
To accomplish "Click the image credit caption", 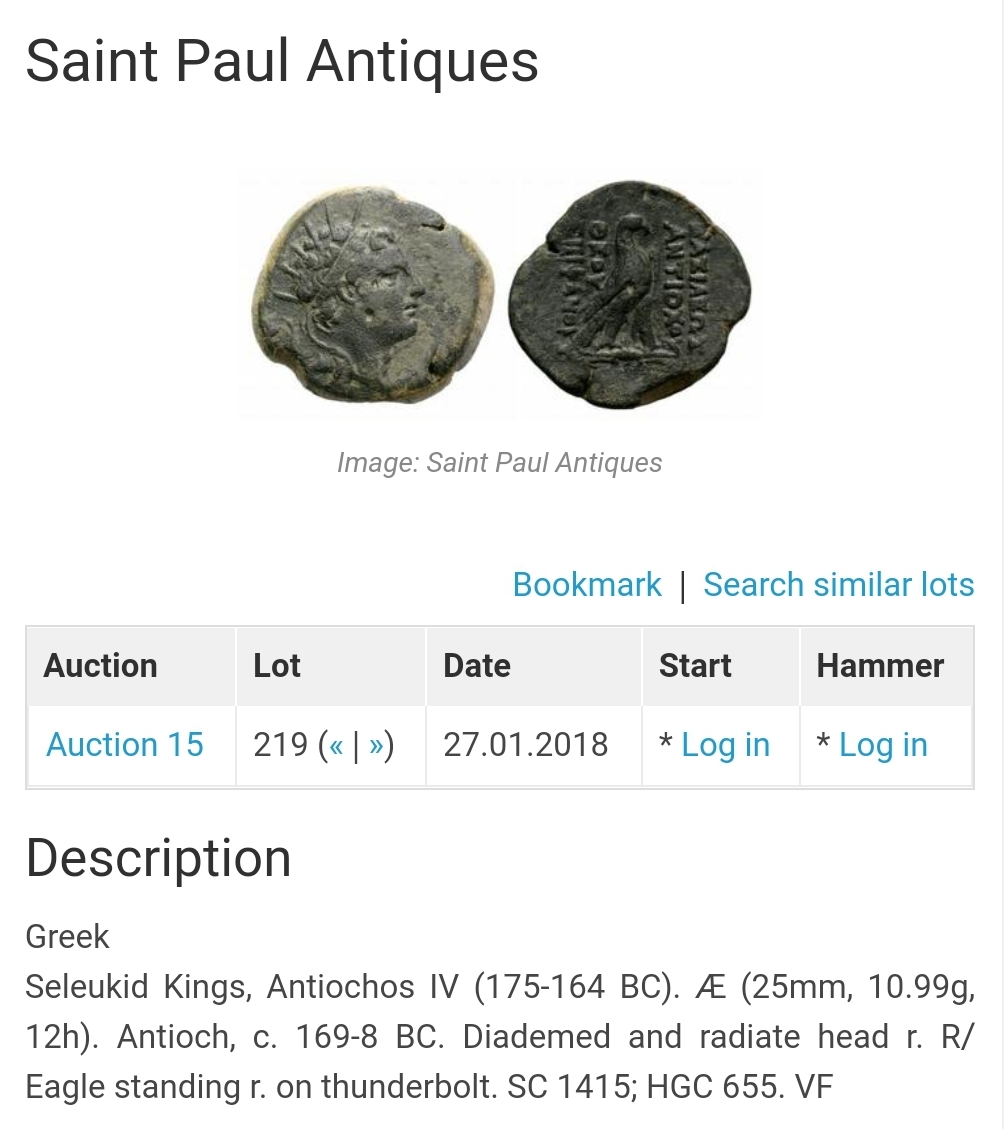I will pyautogui.click(x=499, y=462).
